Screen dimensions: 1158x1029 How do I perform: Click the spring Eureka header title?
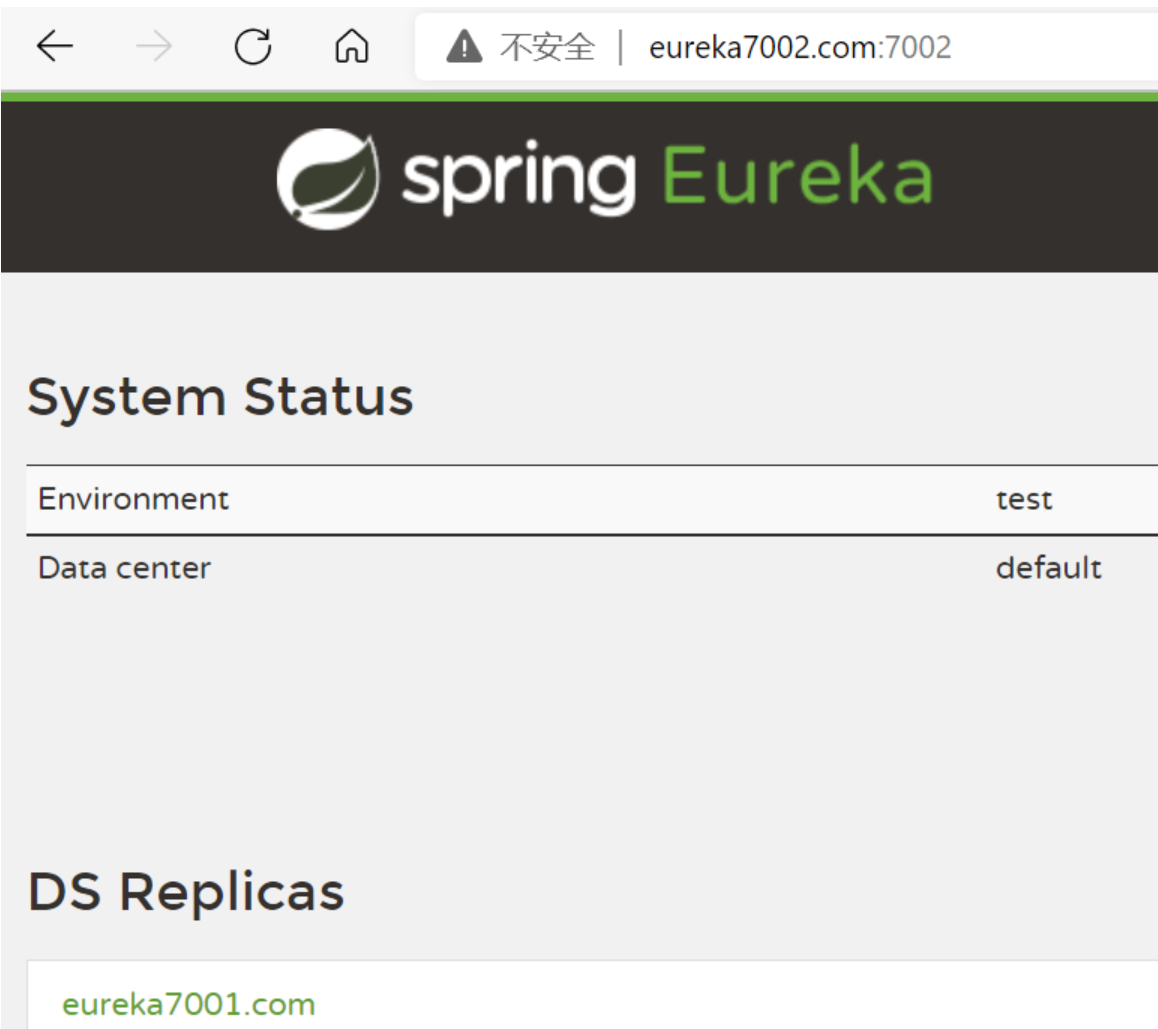pyautogui.click(x=667, y=177)
